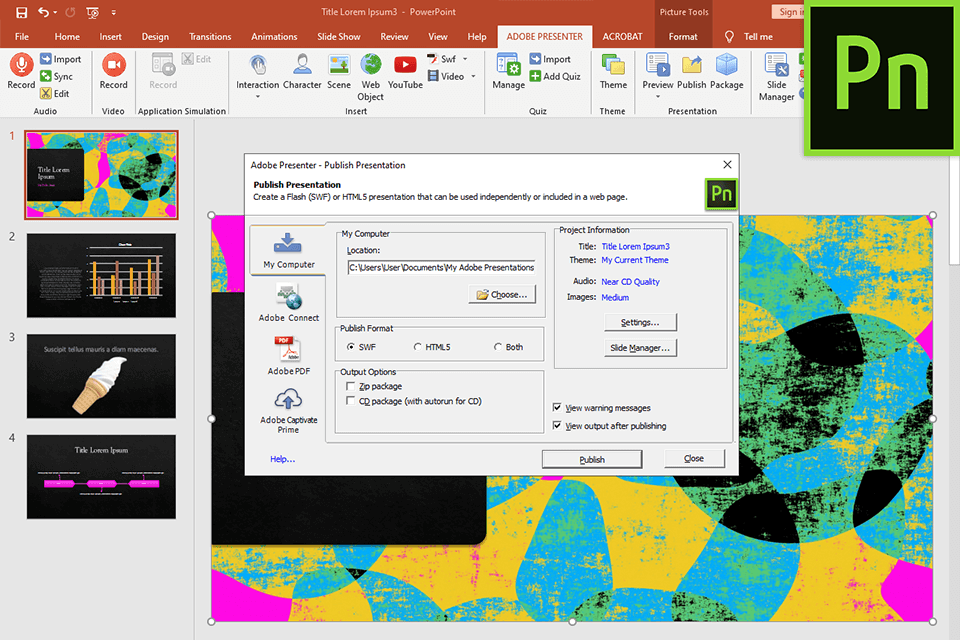Edit the title link Title Lorem Ipsum3

(636, 246)
